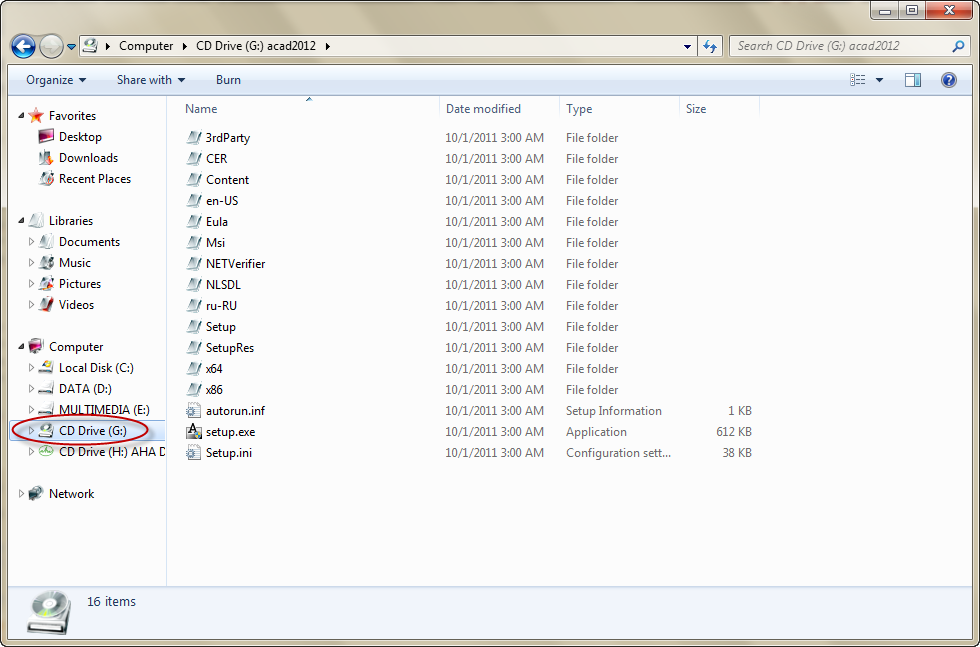The height and width of the screenshot is (647, 980).
Task: Open DATA (D:) drive
Action: pos(85,389)
